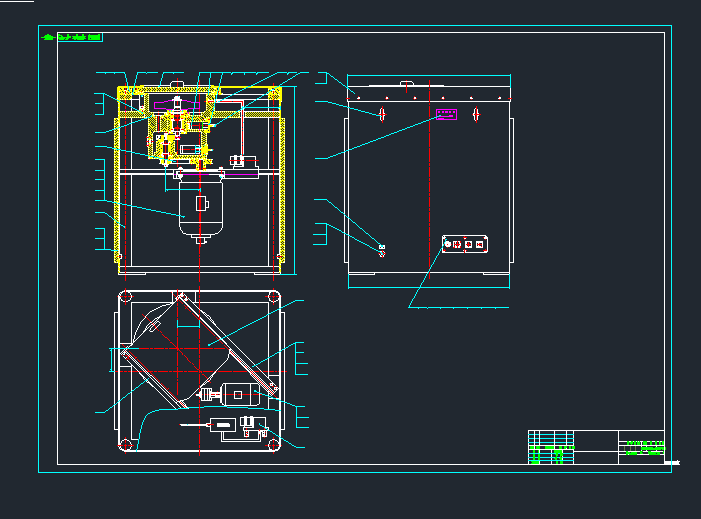Viewport: 701px width, 519px height.
Task: Click the lid knob atop the front view
Action: 177,84
